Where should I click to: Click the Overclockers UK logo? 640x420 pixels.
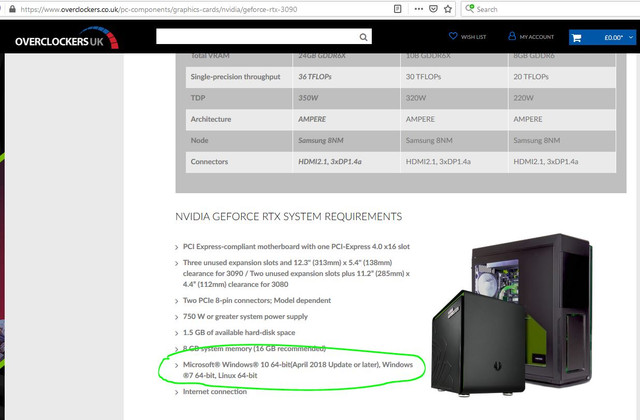(67, 38)
